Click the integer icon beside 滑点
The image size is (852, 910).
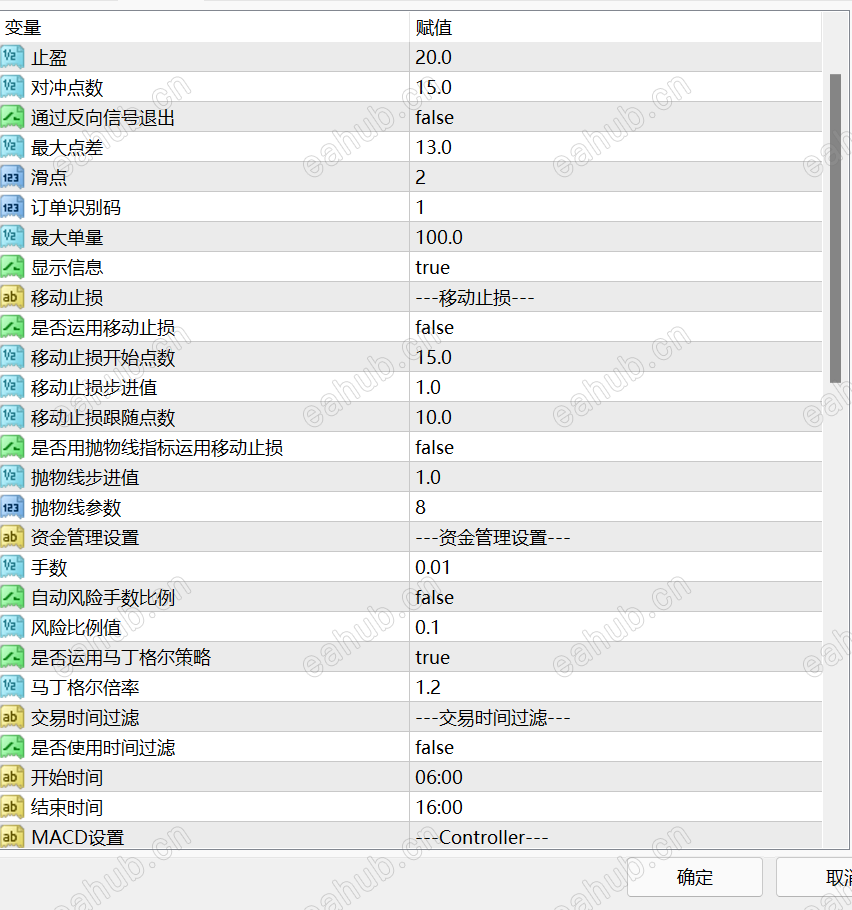pyautogui.click(x=14, y=177)
